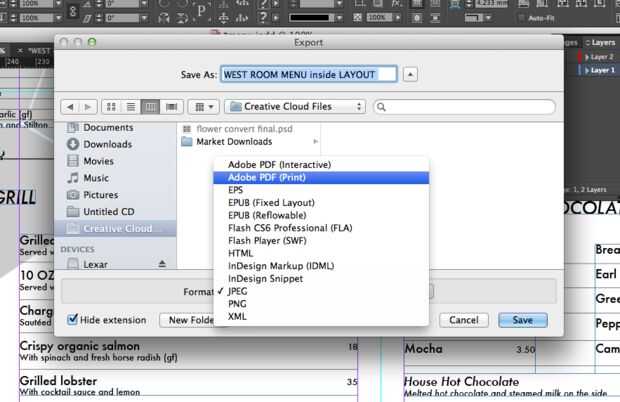Eject the Lexar drive
620x402 pixels.
(162, 264)
